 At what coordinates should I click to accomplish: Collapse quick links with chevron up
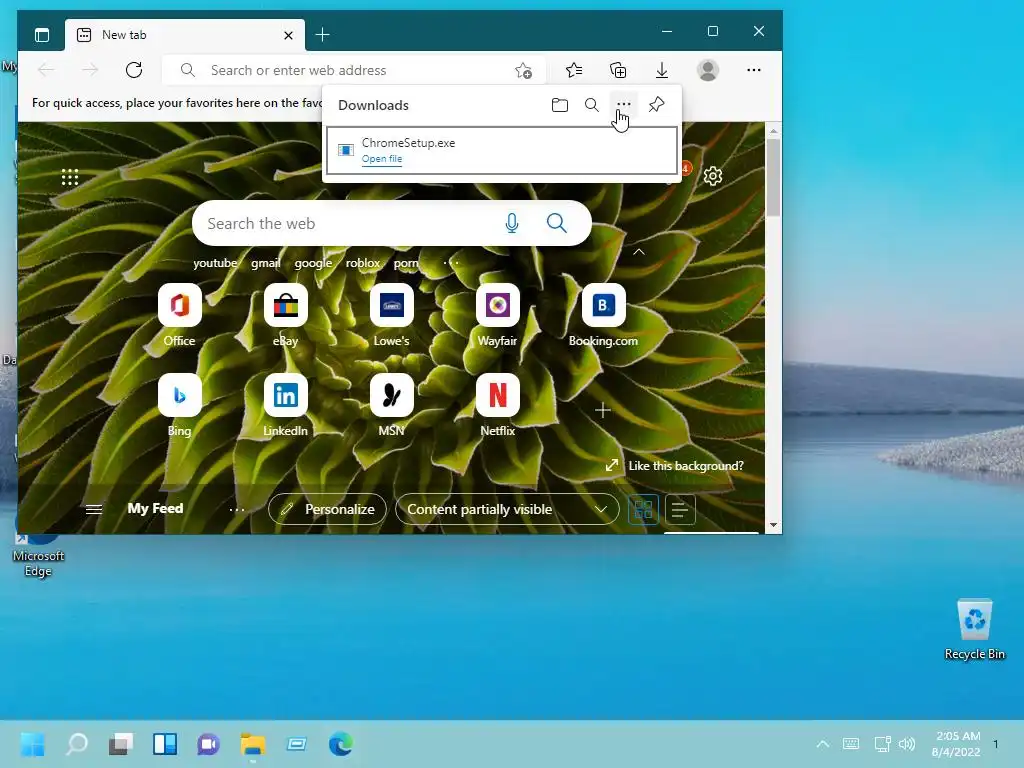(639, 252)
